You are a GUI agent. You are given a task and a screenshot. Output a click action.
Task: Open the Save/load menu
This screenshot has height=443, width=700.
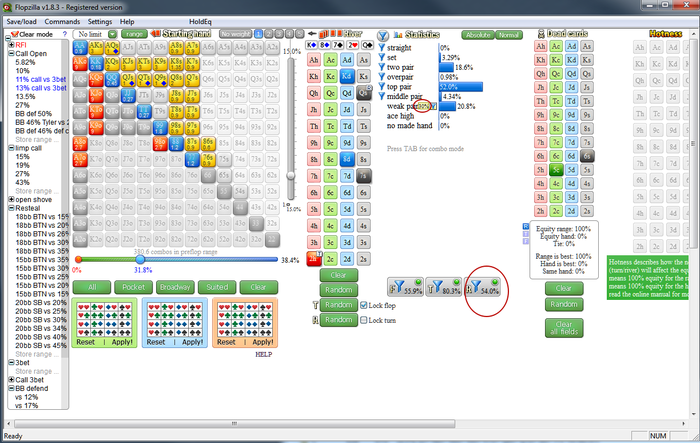[21, 21]
